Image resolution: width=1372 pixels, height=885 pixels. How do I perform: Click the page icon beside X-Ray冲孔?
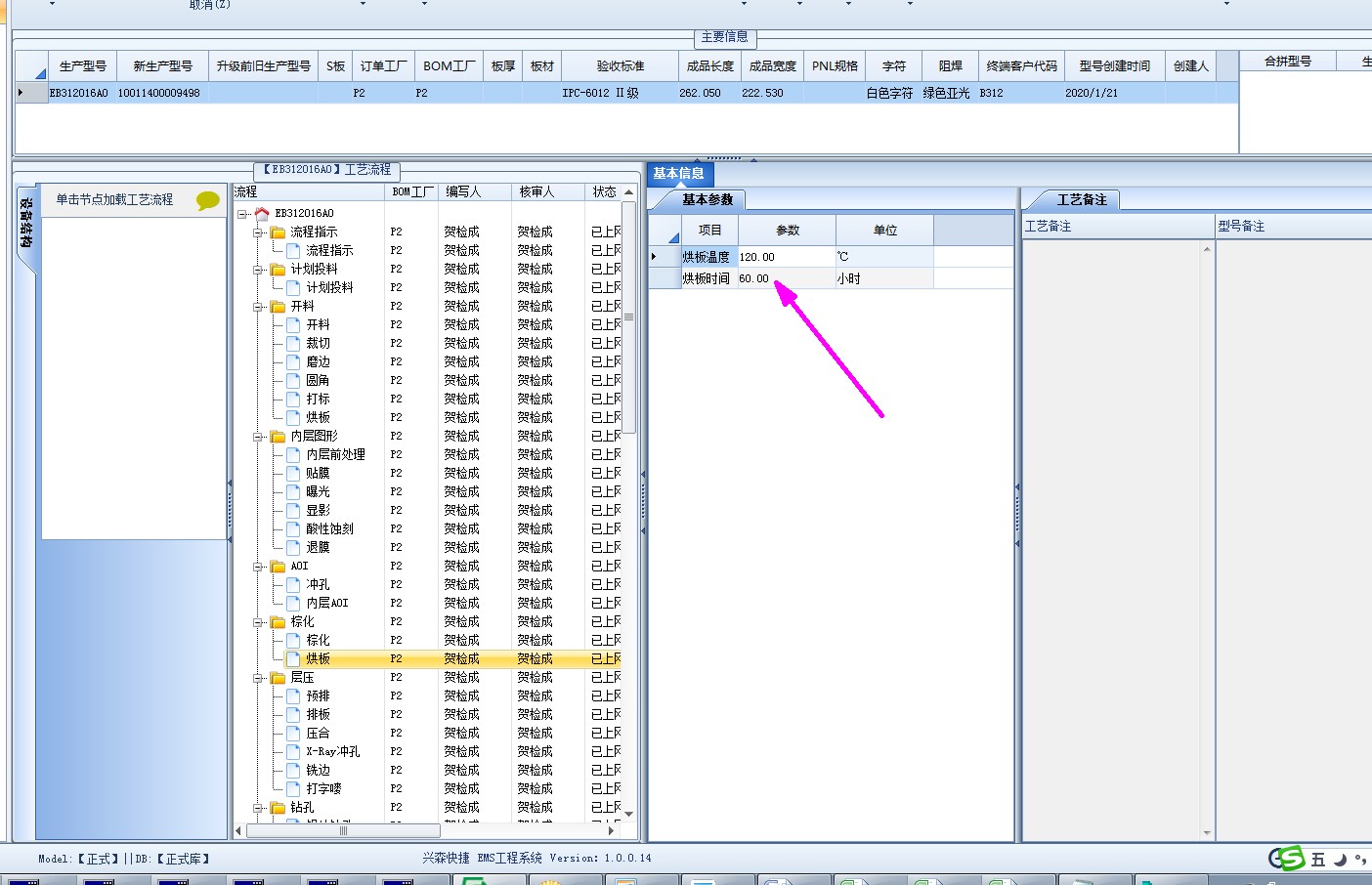[293, 751]
